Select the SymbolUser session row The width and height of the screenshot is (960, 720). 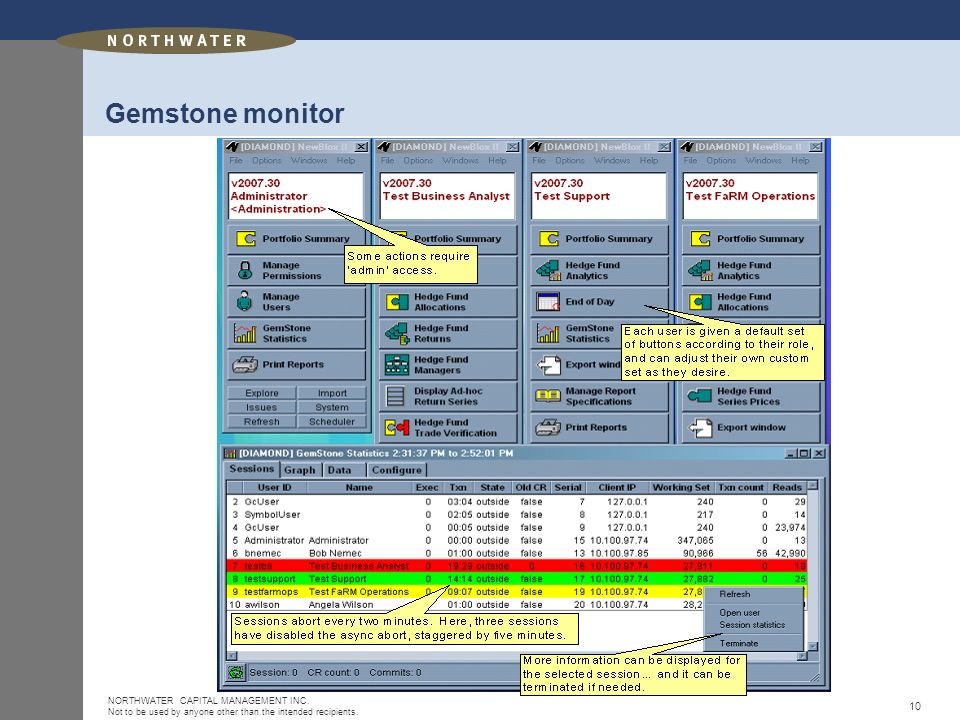coord(516,515)
